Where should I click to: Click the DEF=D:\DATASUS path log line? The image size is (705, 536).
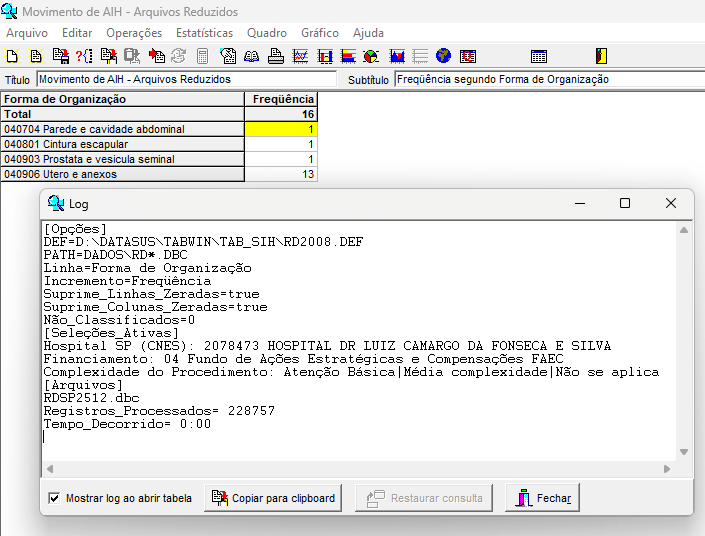pyautogui.click(x=203, y=242)
